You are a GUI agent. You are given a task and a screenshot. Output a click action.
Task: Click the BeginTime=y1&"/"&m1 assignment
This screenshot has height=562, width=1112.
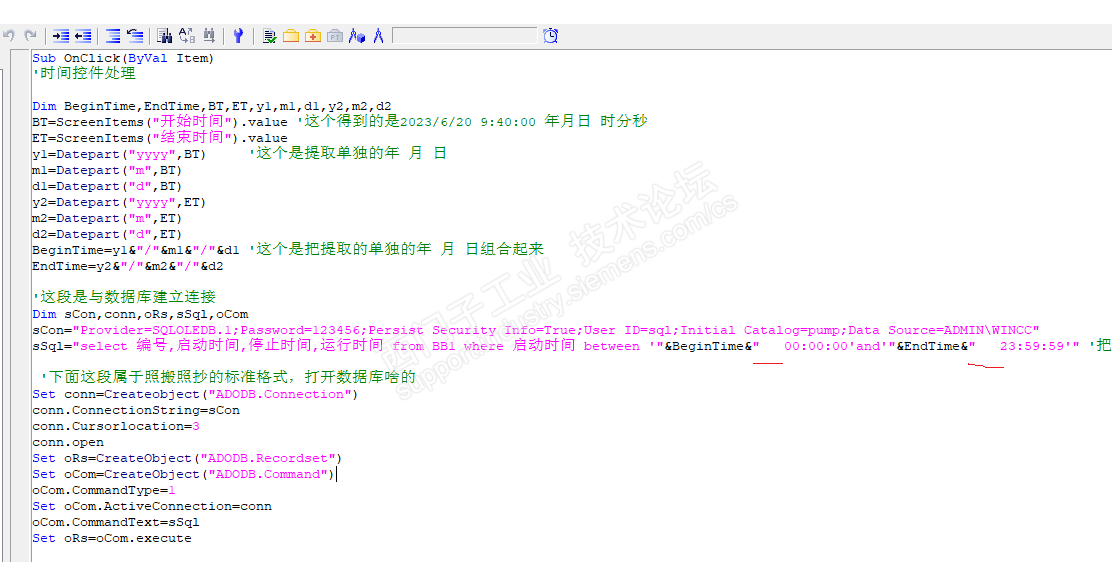pyautogui.click(x=135, y=250)
